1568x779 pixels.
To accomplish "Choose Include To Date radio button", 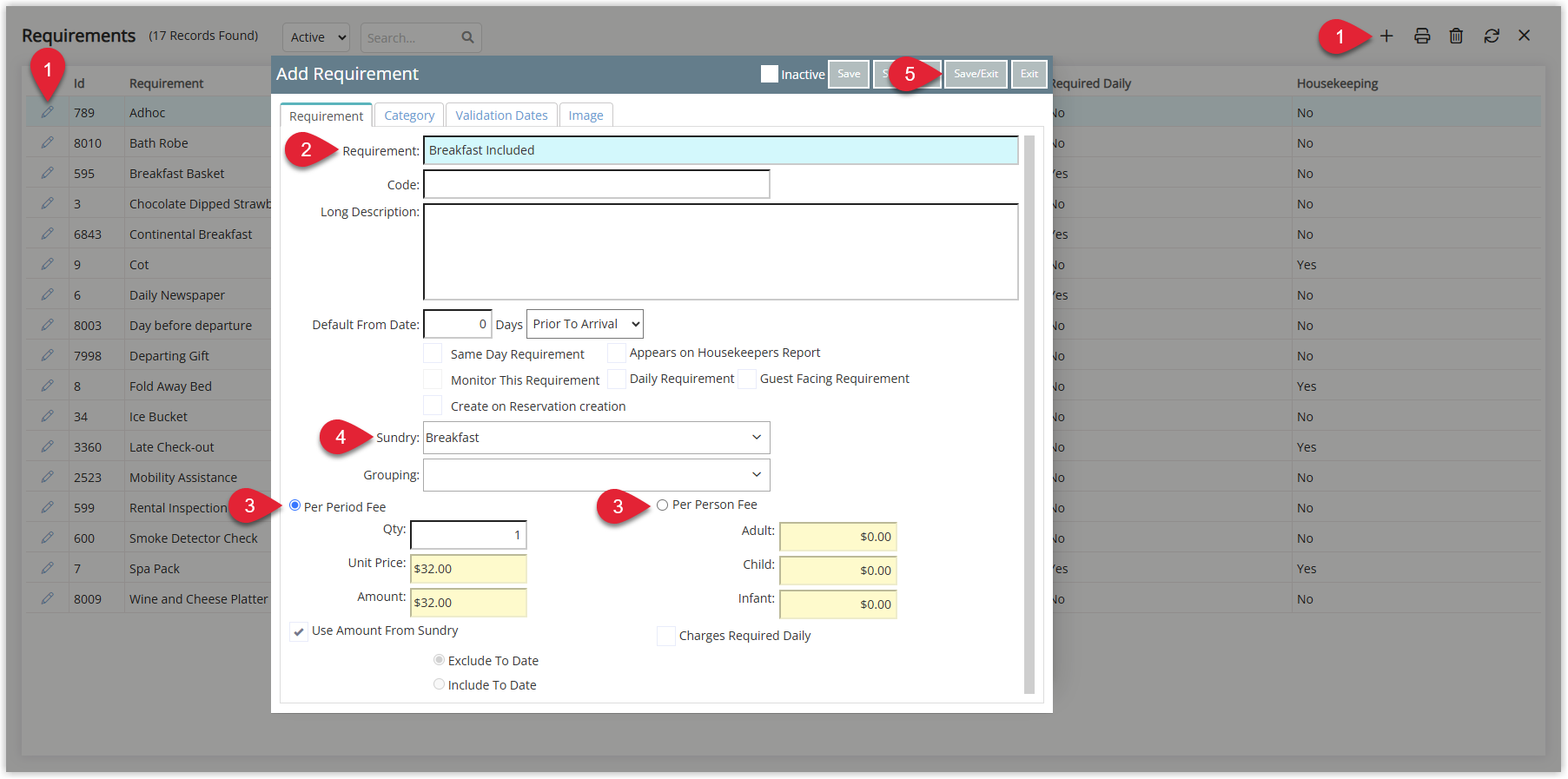I will (x=439, y=684).
